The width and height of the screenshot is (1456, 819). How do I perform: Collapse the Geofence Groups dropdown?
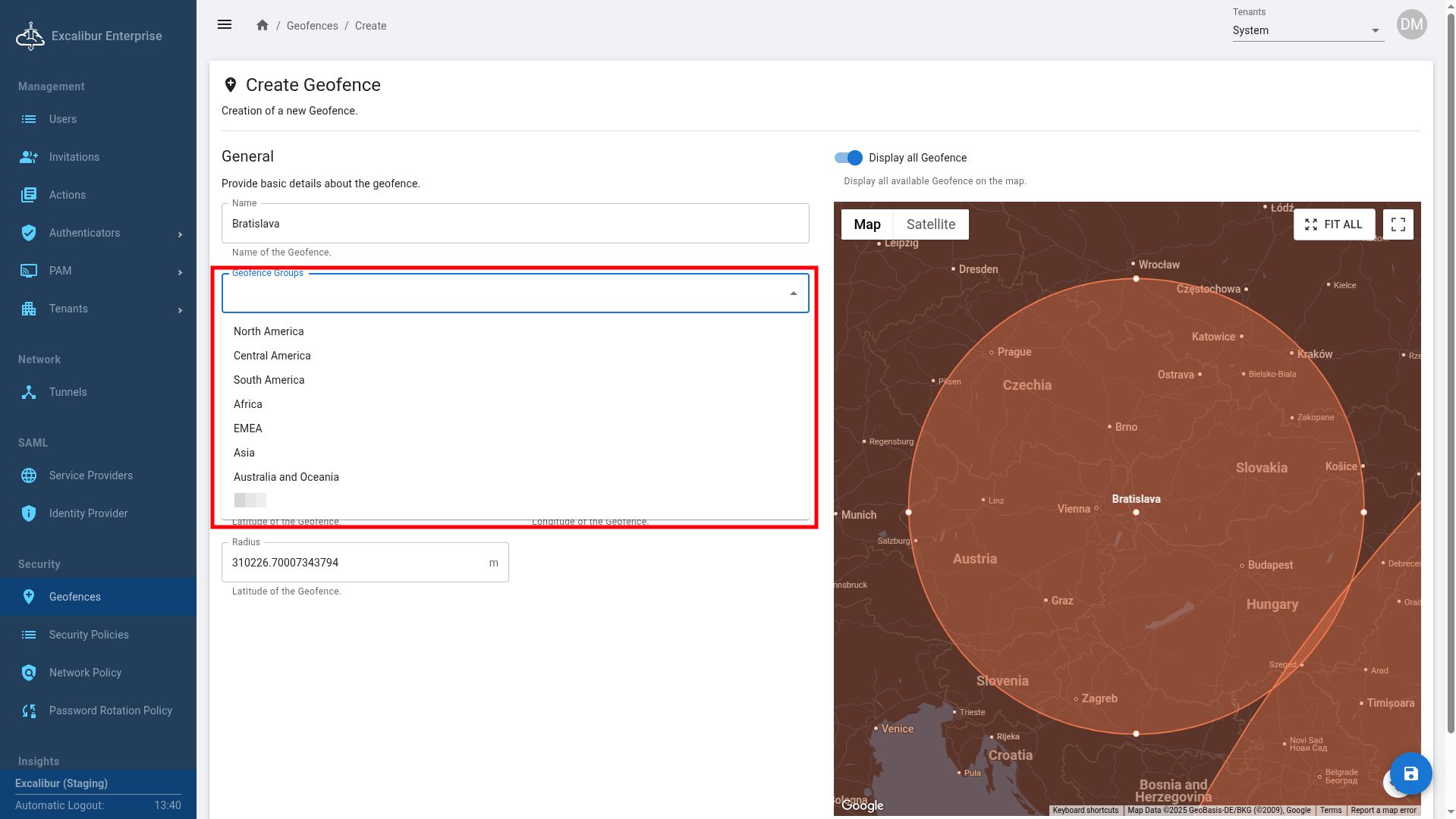(x=793, y=293)
